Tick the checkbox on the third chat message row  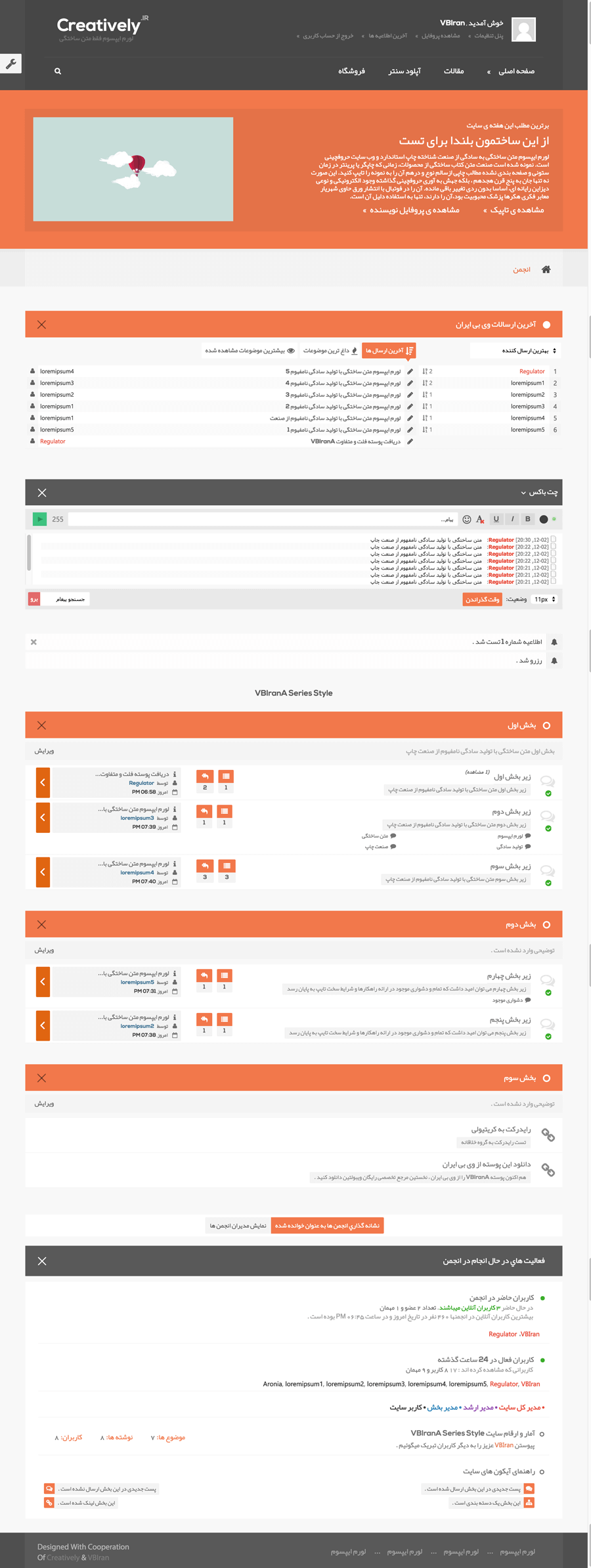tap(553, 554)
